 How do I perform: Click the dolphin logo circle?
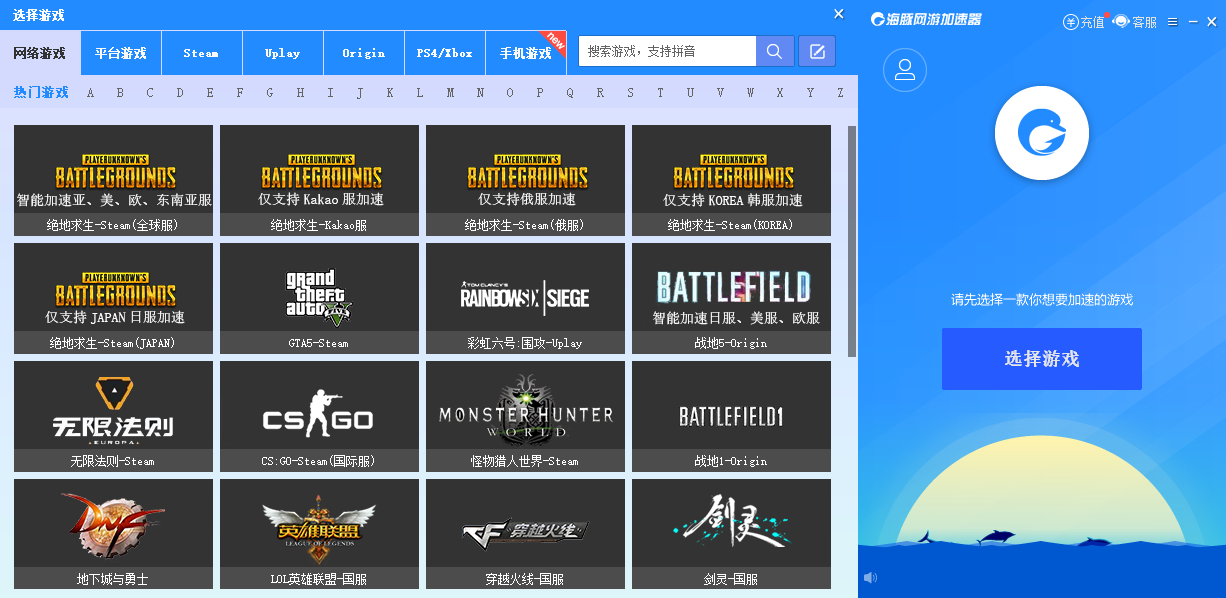click(1041, 133)
